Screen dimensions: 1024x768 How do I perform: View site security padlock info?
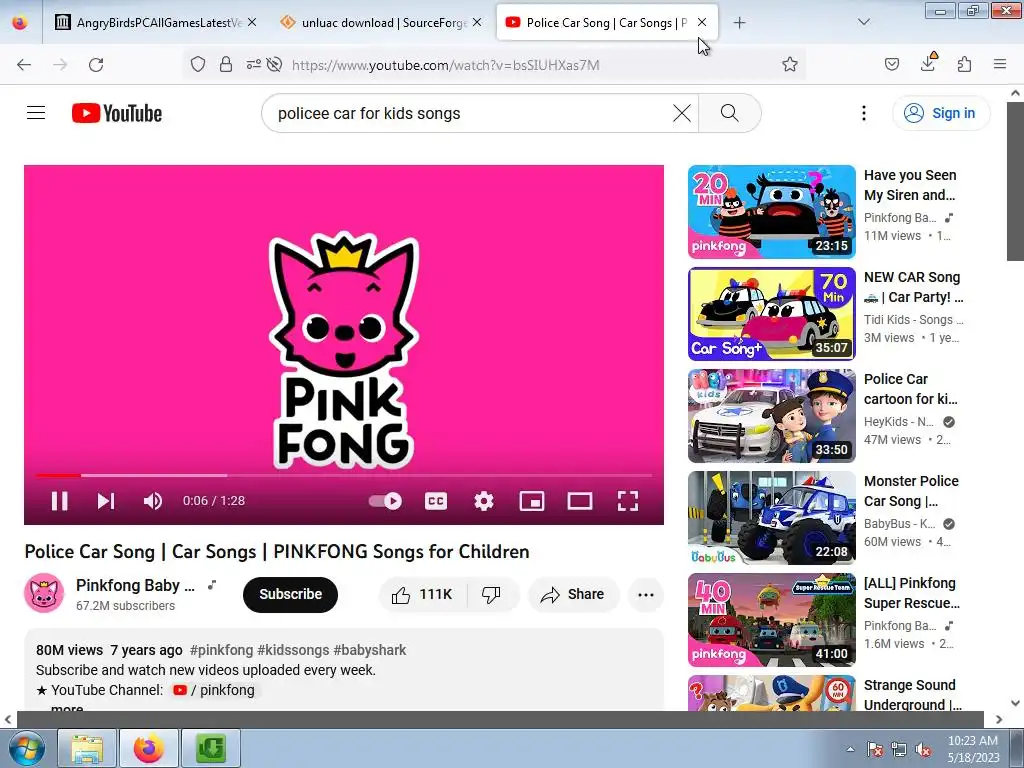pos(226,64)
